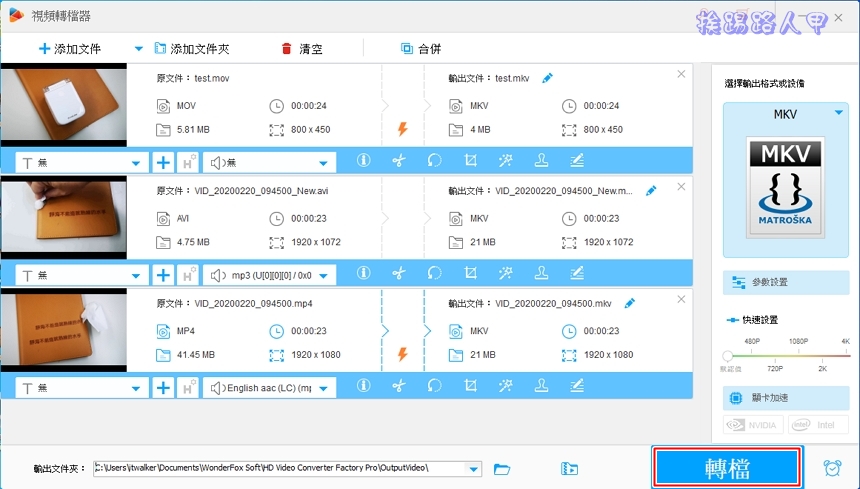Rename output VID_20200220_094500_New with pencil
Viewport: 860px width, 489px height.
(x=651, y=191)
